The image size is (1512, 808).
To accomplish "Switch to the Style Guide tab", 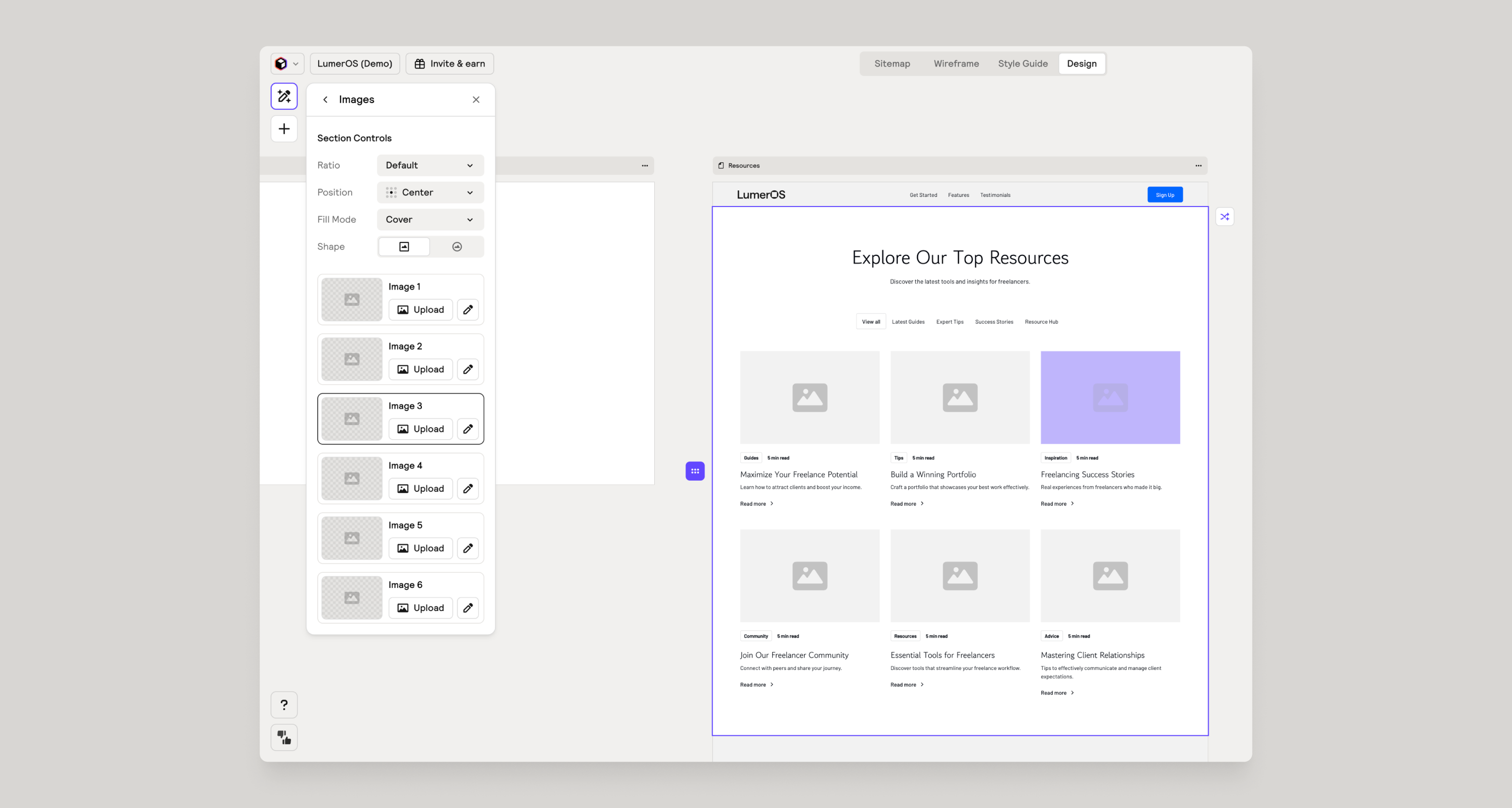I will tap(1023, 63).
